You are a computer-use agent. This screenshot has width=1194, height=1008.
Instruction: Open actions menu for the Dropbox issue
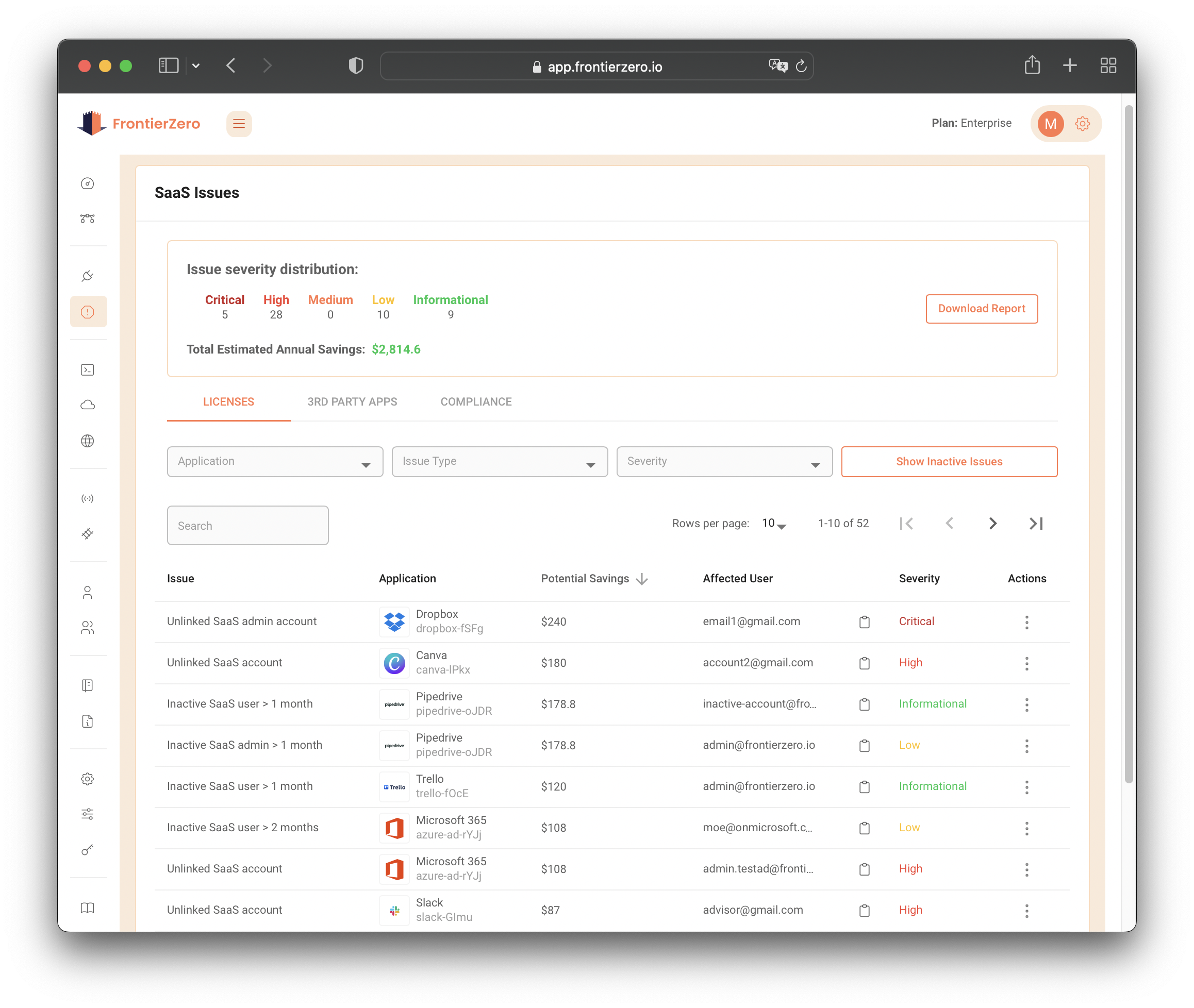(x=1026, y=621)
